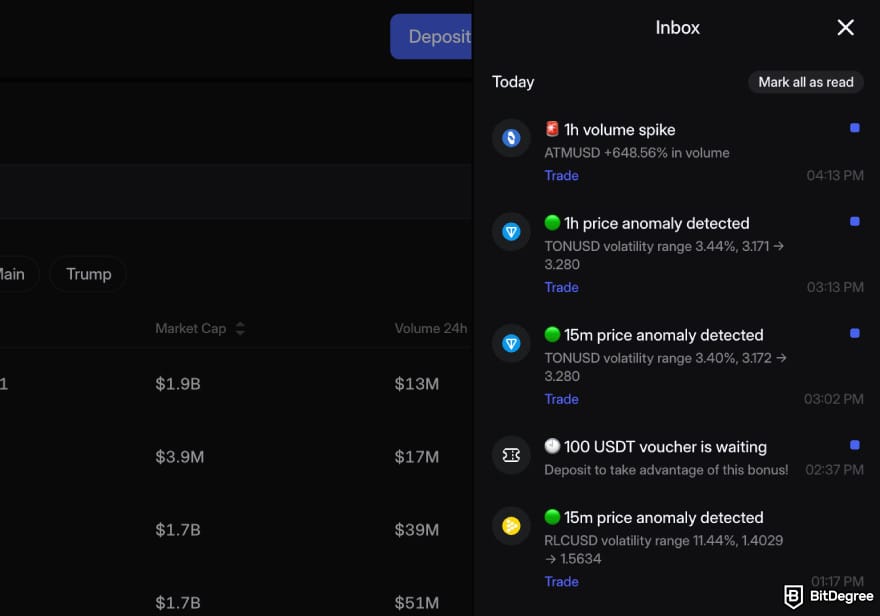
Task: Click the $39M volume cell
Action: 416,530
